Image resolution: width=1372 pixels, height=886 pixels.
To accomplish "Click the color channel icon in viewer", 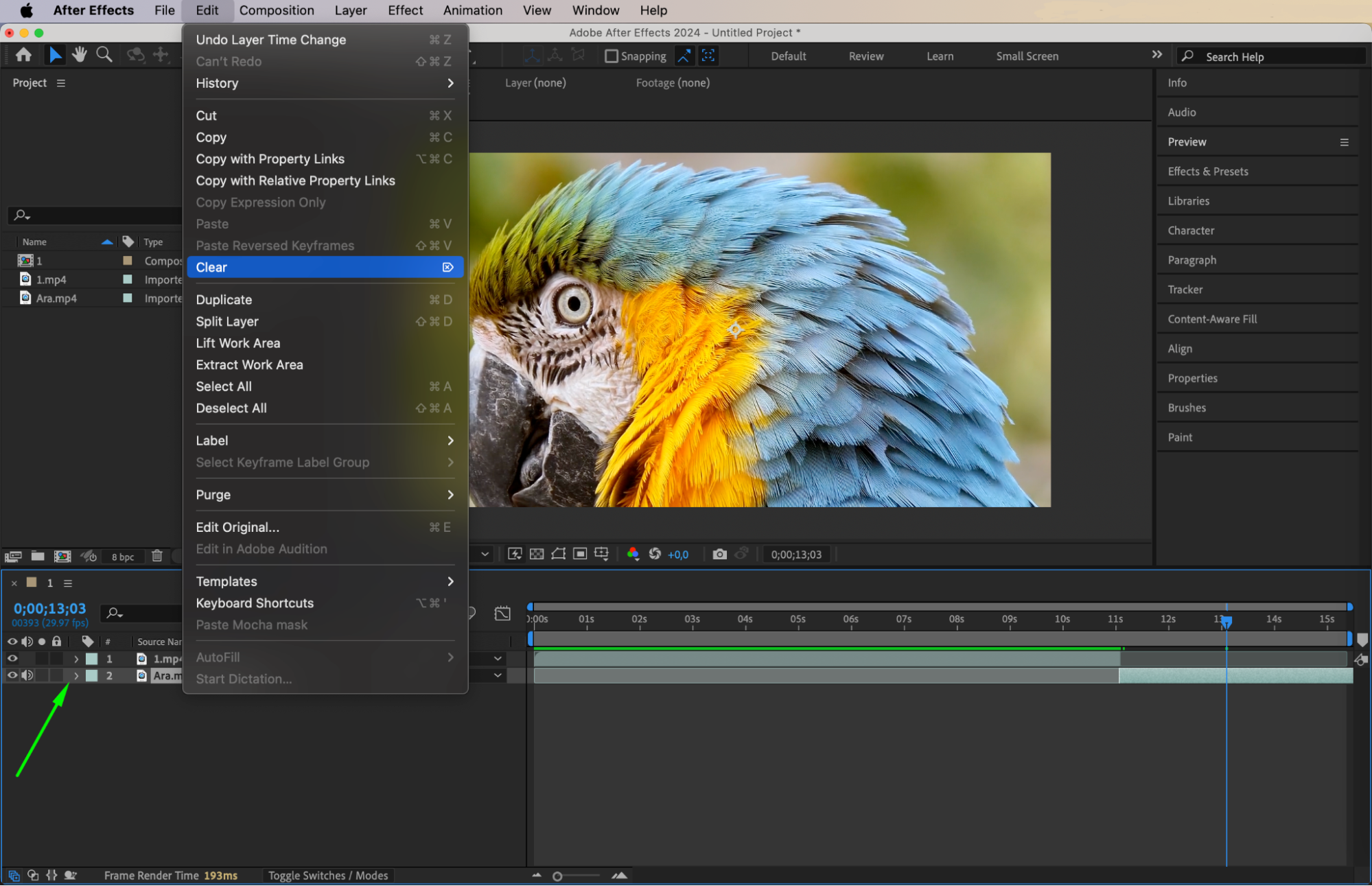I will pos(633,554).
